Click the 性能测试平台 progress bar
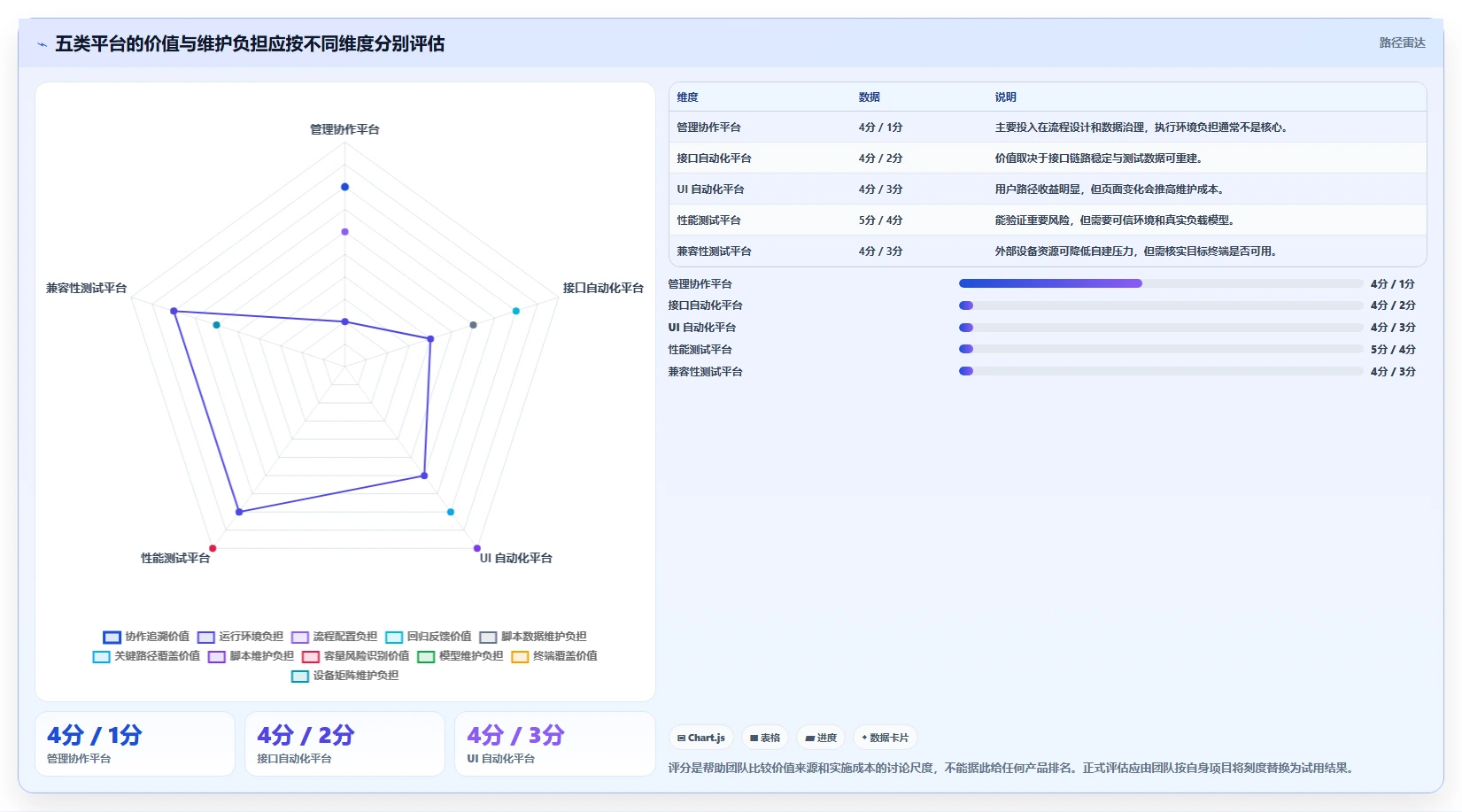The height and width of the screenshot is (812, 1462). 1161,349
